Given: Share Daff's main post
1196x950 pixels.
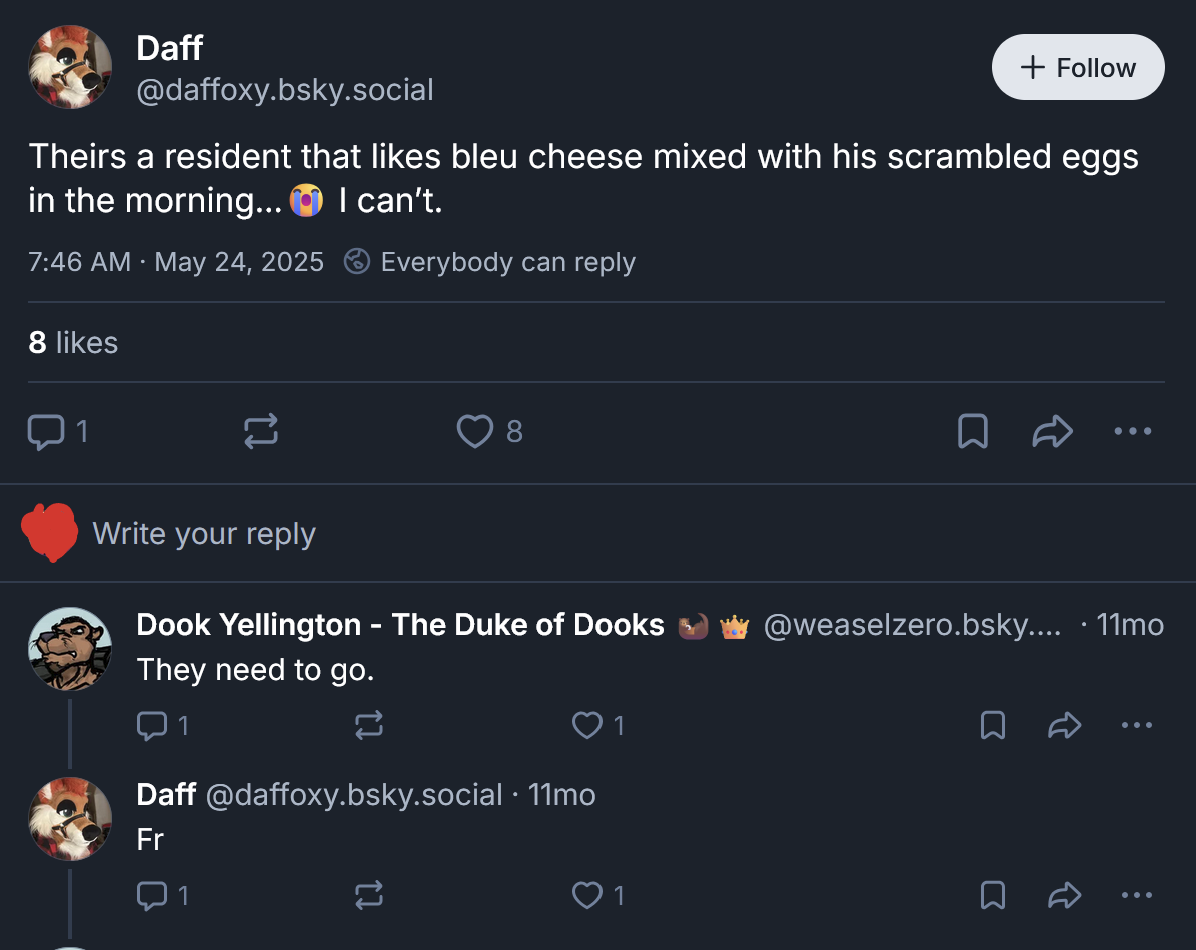Looking at the screenshot, I should click(1052, 431).
